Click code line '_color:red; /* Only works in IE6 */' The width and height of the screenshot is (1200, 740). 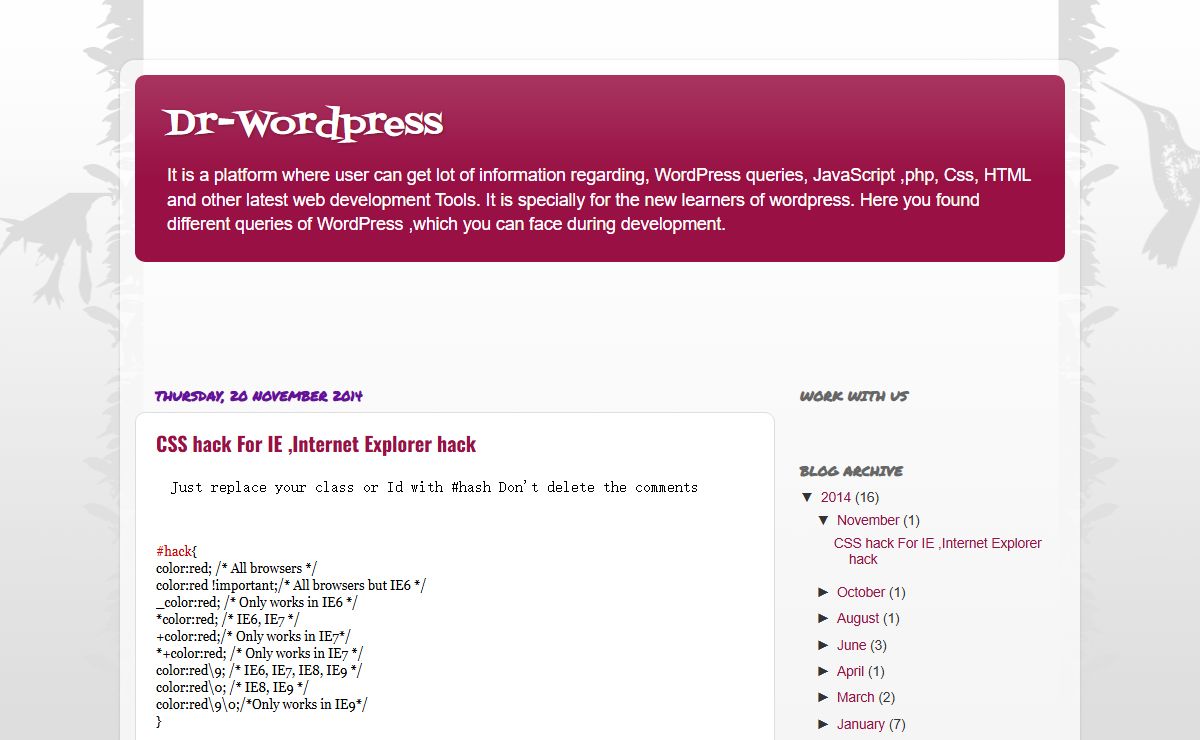tap(257, 602)
